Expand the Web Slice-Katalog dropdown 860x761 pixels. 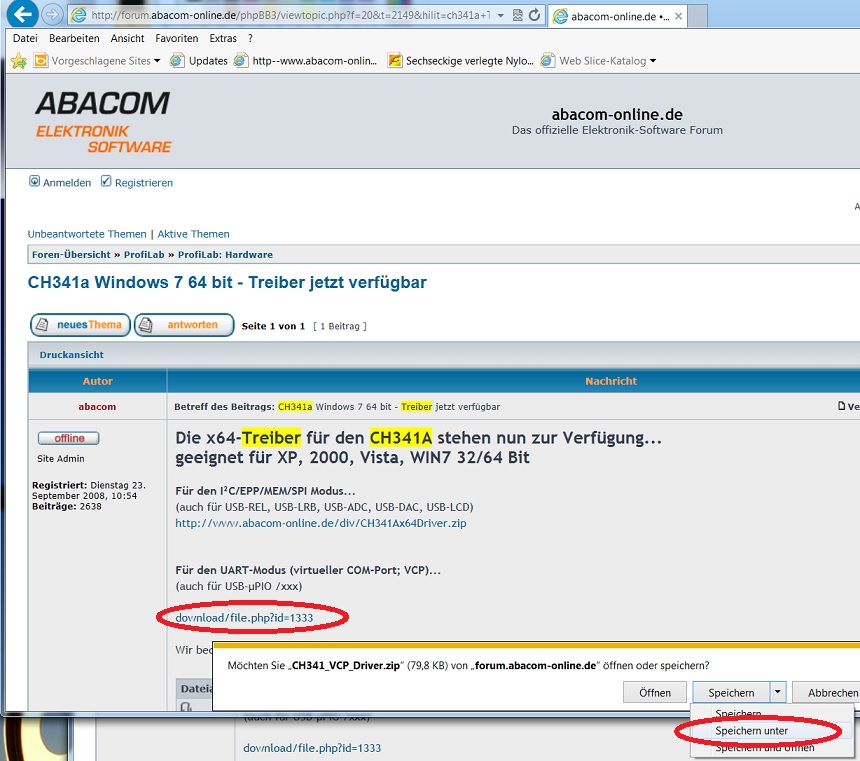pos(653,61)
